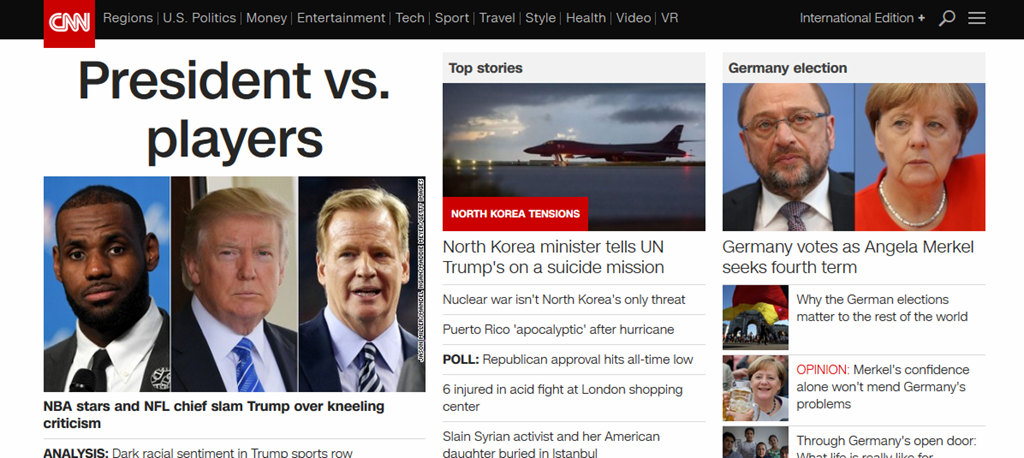Viewport: 1024px width, 458px height.
Task: Click the Merkel with beer thumbnail
Action: tap(756, 388)
